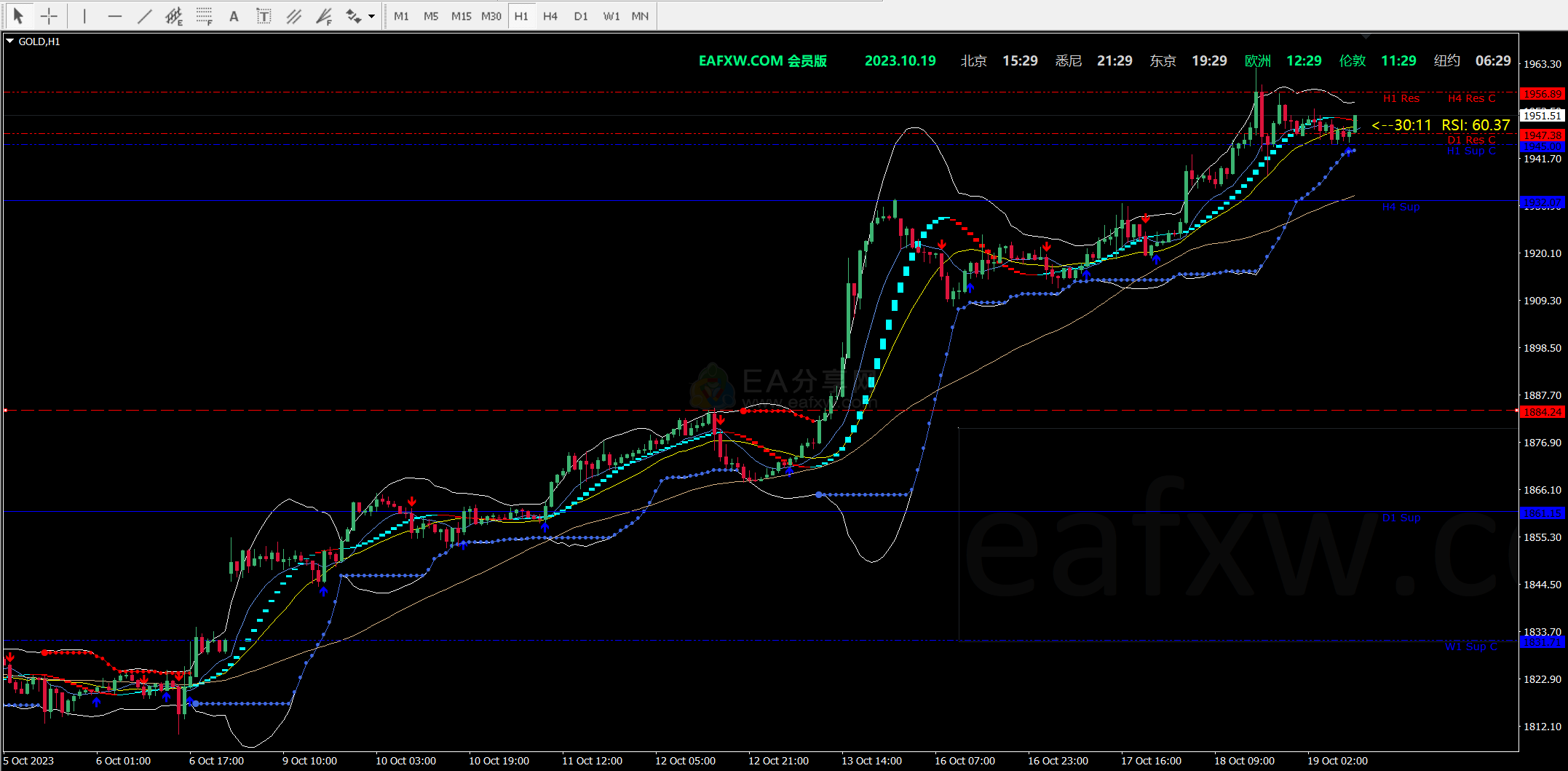1568x771 pixels.
Task: Click the 16 Oct 23:00 time axis label
Action: click(x=1058, y=761)
